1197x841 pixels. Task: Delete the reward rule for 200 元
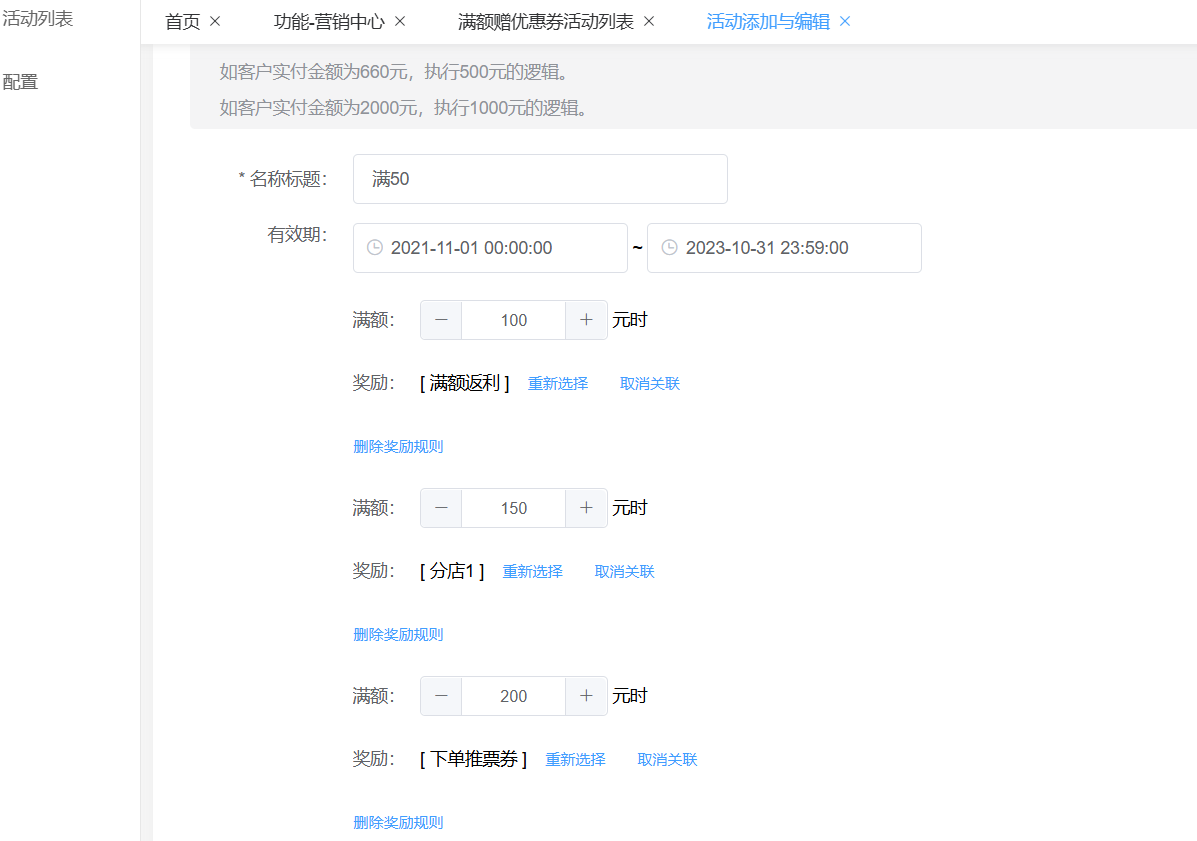[398, 823]
